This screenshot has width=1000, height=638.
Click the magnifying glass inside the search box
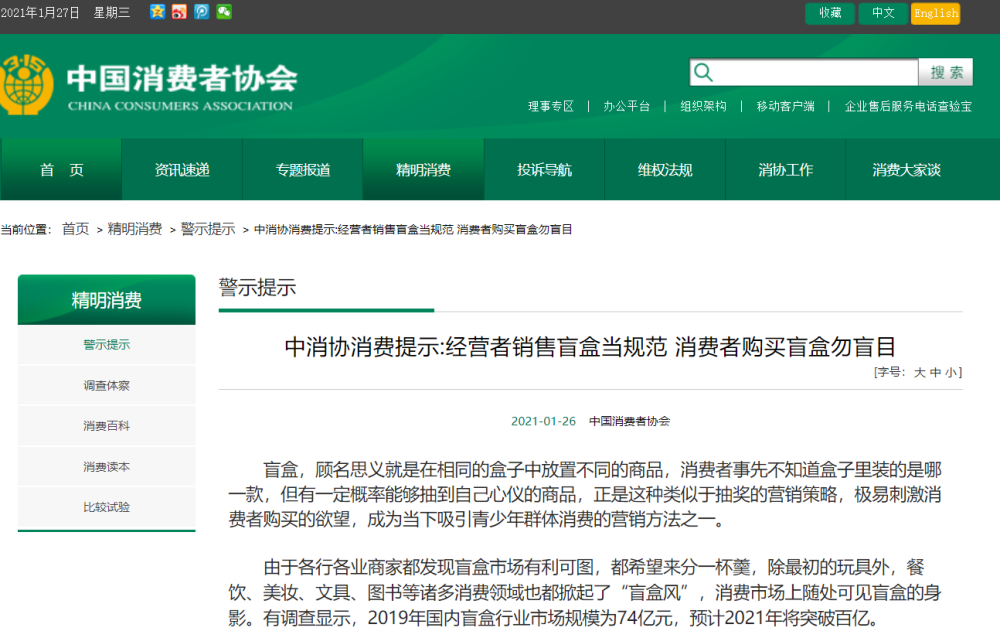click(x=704, y=72)
